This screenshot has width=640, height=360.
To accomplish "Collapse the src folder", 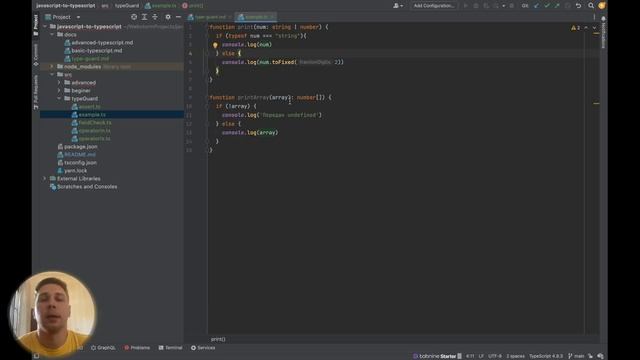I will pos(52,75).
